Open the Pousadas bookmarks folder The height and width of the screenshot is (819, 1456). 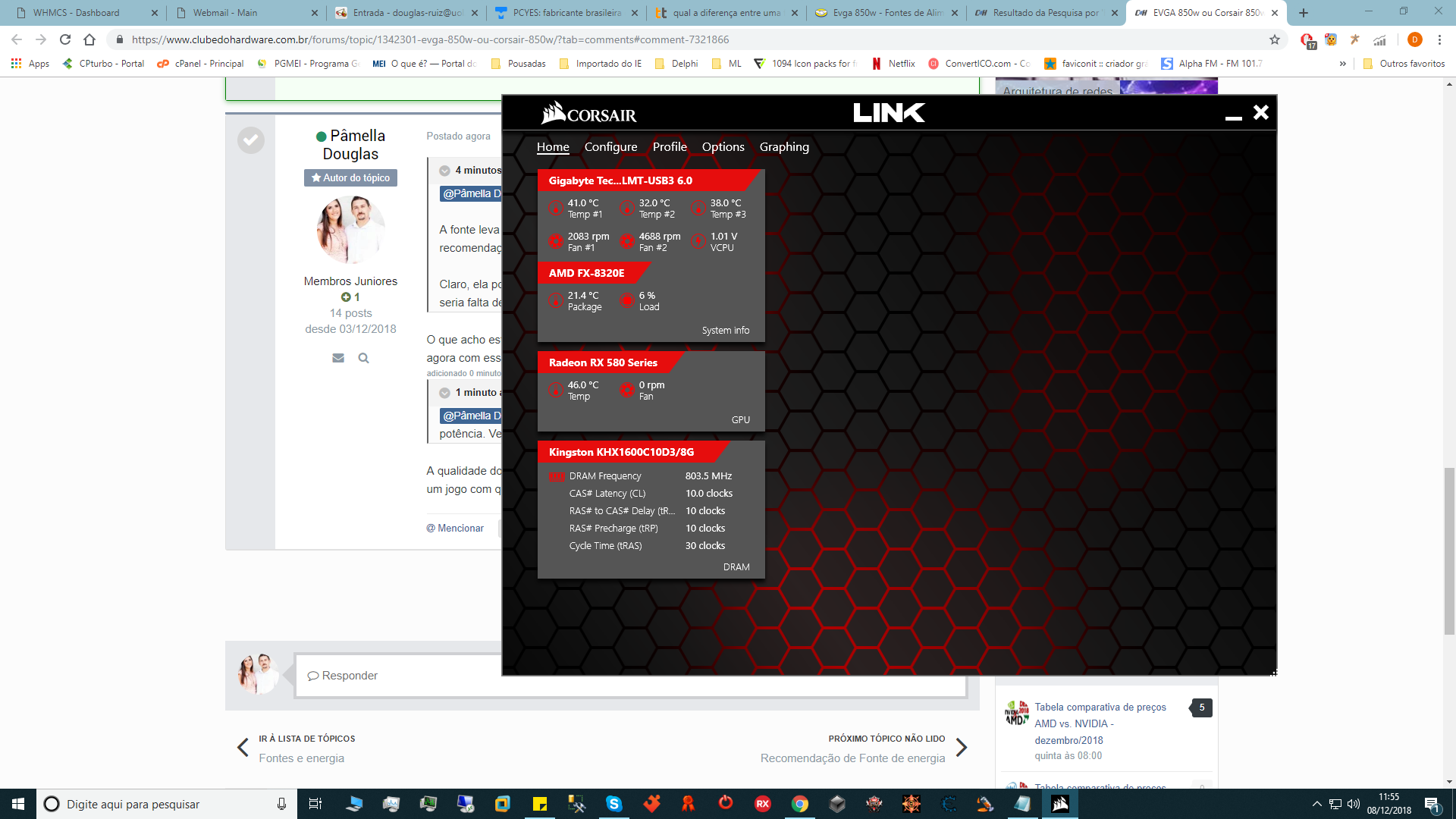pyautogui.click(x=519, y=64)
